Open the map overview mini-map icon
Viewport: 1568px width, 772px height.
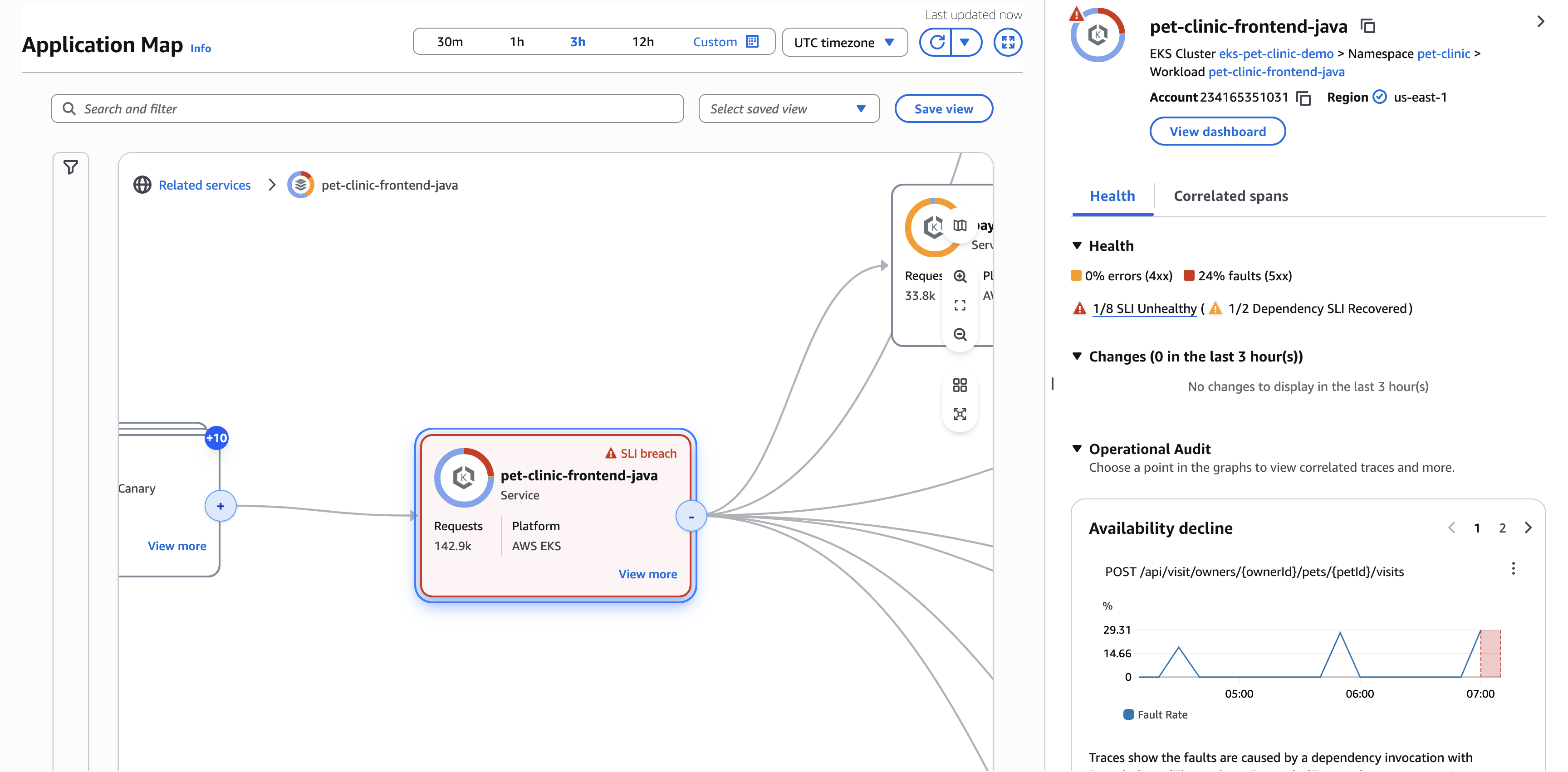(x=959, y=225)
